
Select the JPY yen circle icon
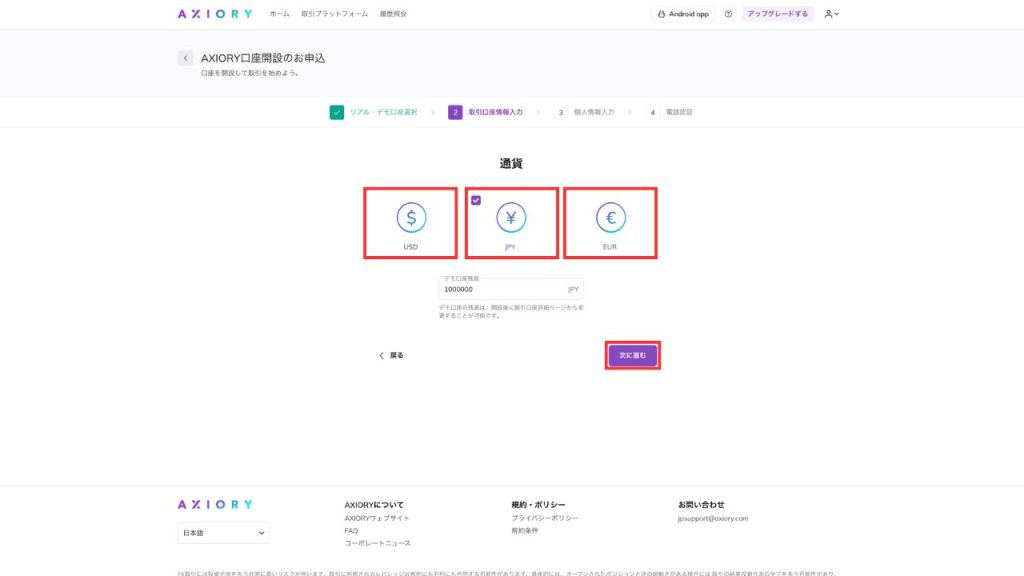click(511, 216)
